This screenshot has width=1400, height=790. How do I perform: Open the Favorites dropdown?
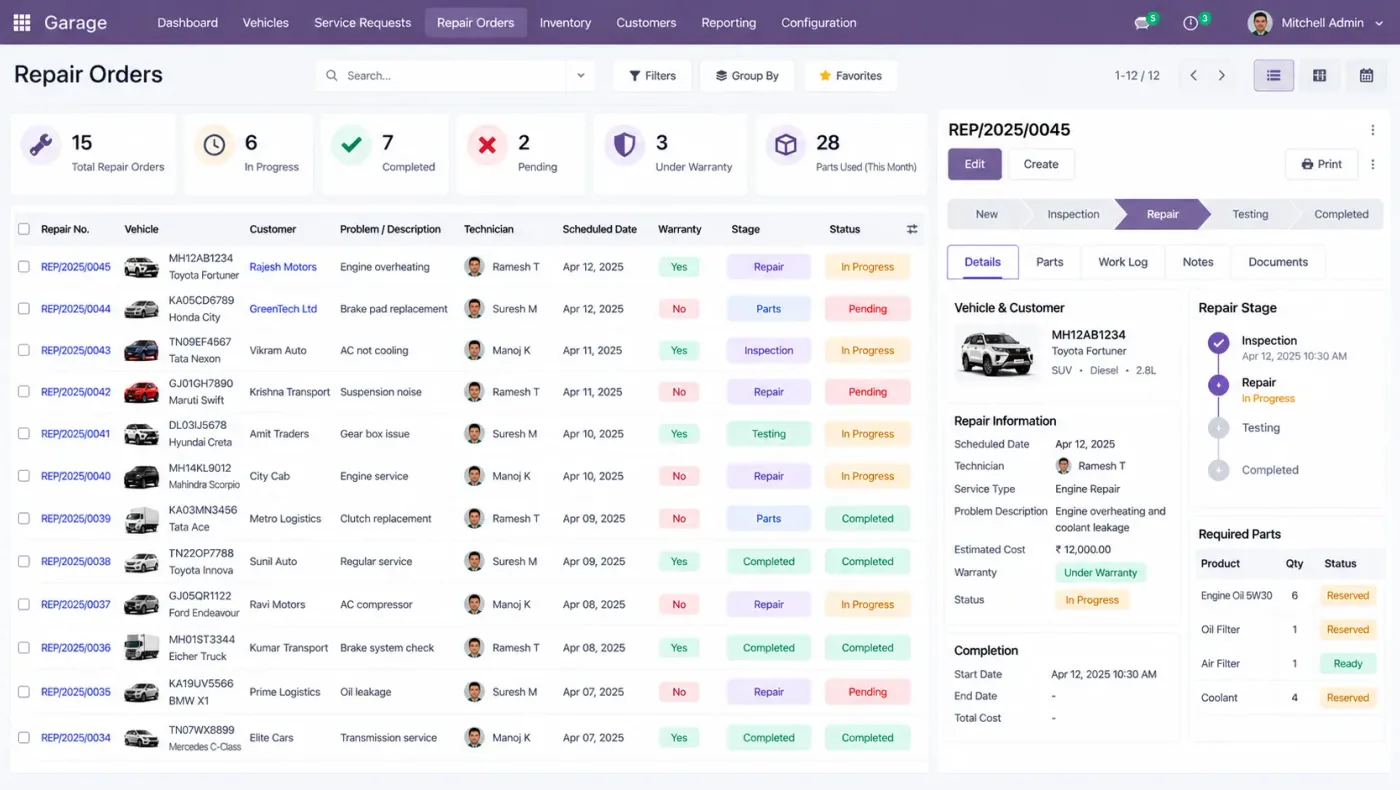pos(851,75)
